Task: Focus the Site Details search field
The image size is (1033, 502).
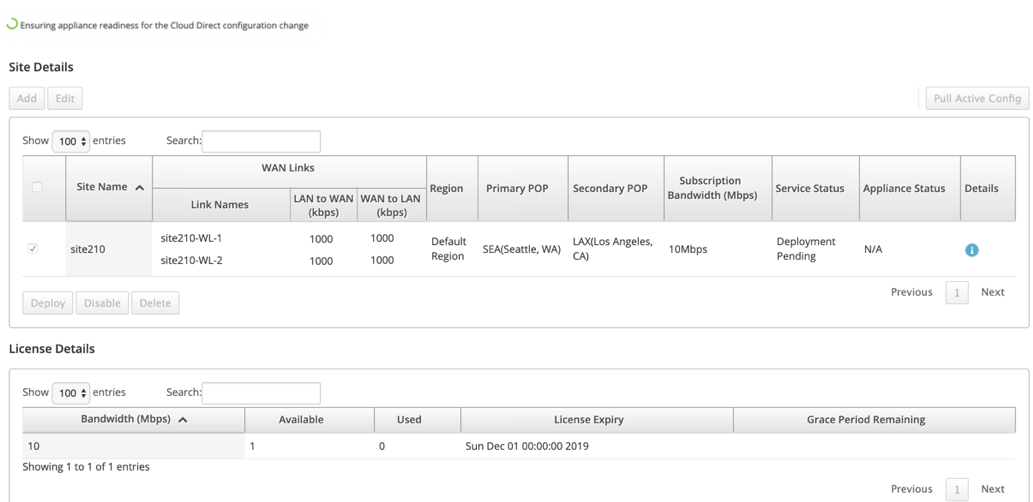Action: 261,142
